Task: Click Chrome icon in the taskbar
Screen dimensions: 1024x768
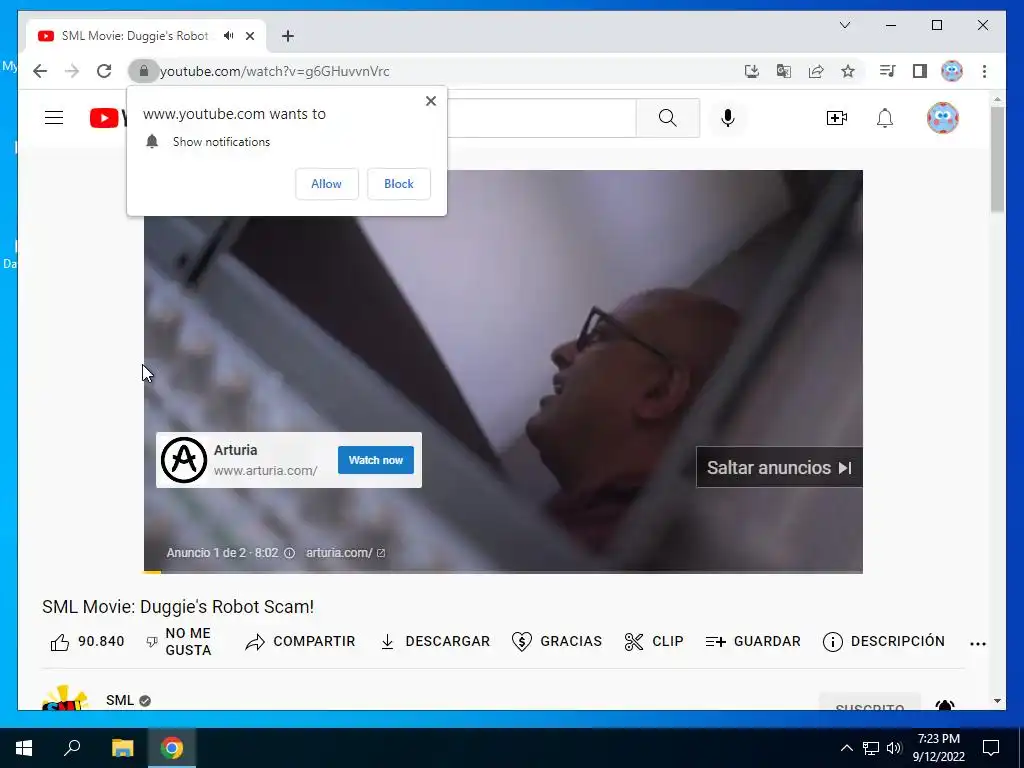Action: (x=172, y=748)
